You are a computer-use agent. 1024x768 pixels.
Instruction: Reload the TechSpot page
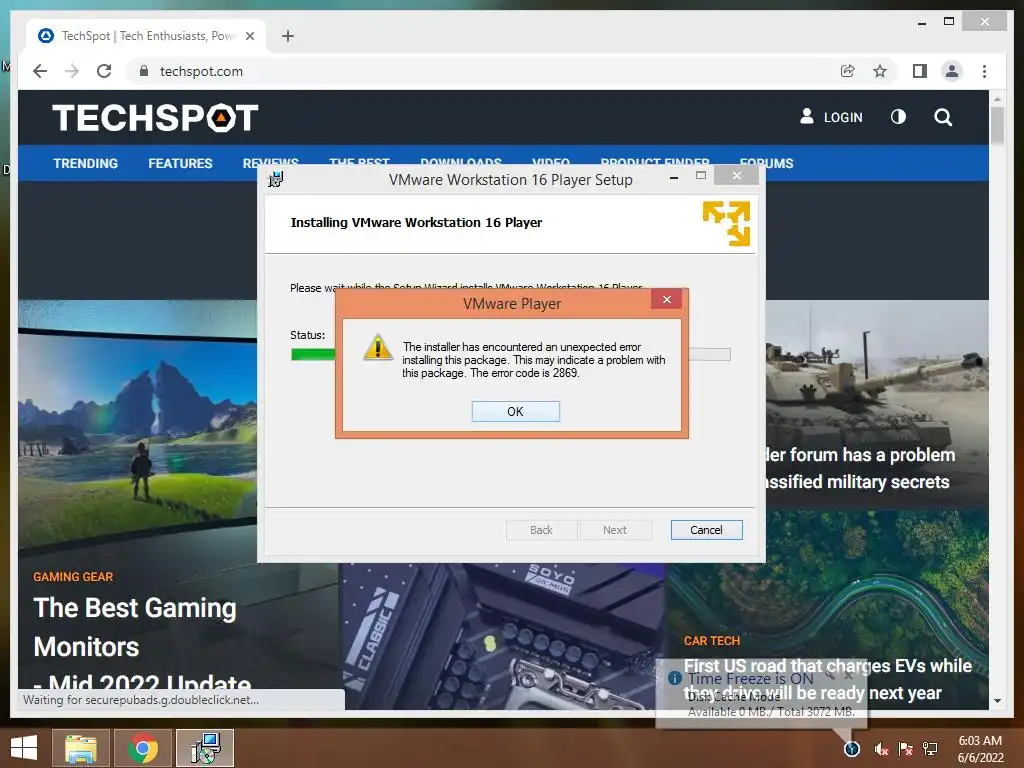(x=104, y=71)
